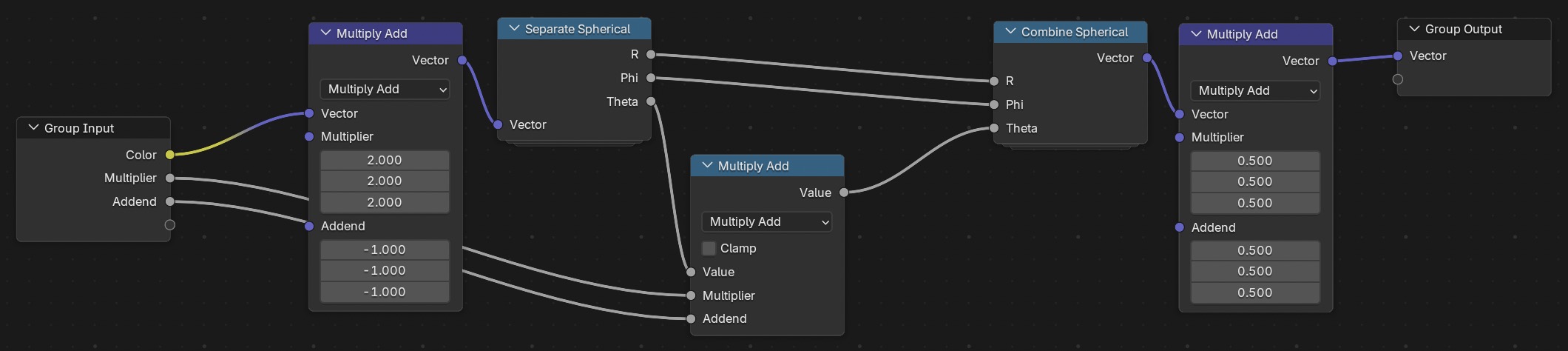Click the Multiplier output socket on Group Input
The width and height of the screenshot is (1568, 351).
click(170, 178)
